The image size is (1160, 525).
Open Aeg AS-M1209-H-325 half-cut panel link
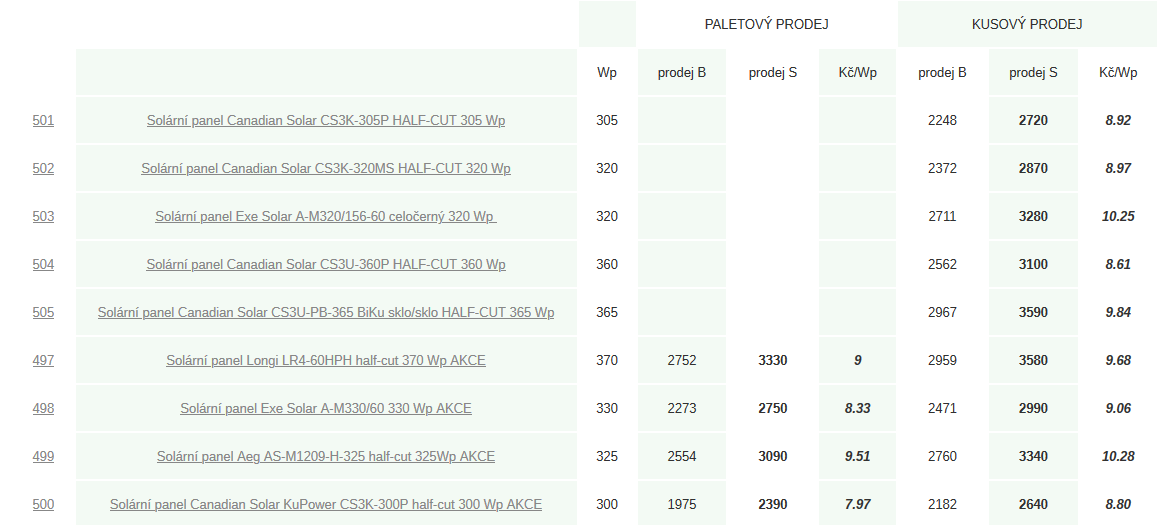(326, 456)
